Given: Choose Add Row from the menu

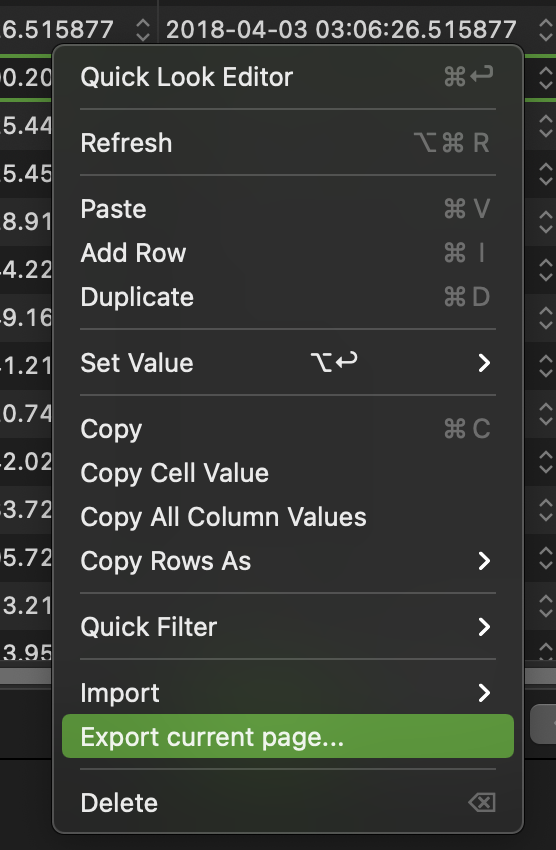Looking at the screenshot, I should pyautogui.click(x=288, y=253).
